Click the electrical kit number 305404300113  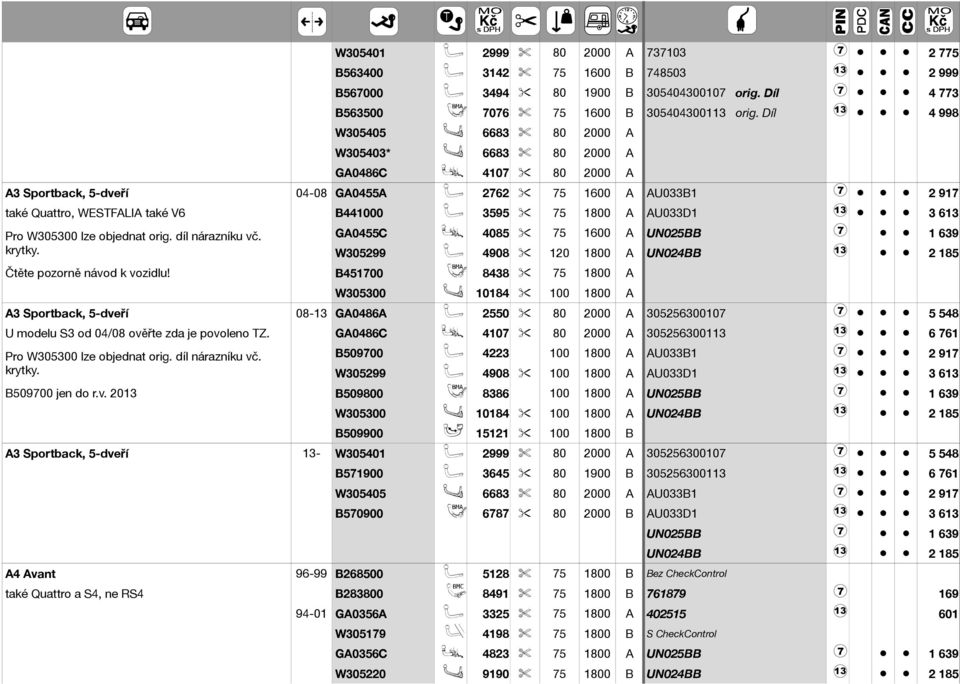(x=686, y=113)
